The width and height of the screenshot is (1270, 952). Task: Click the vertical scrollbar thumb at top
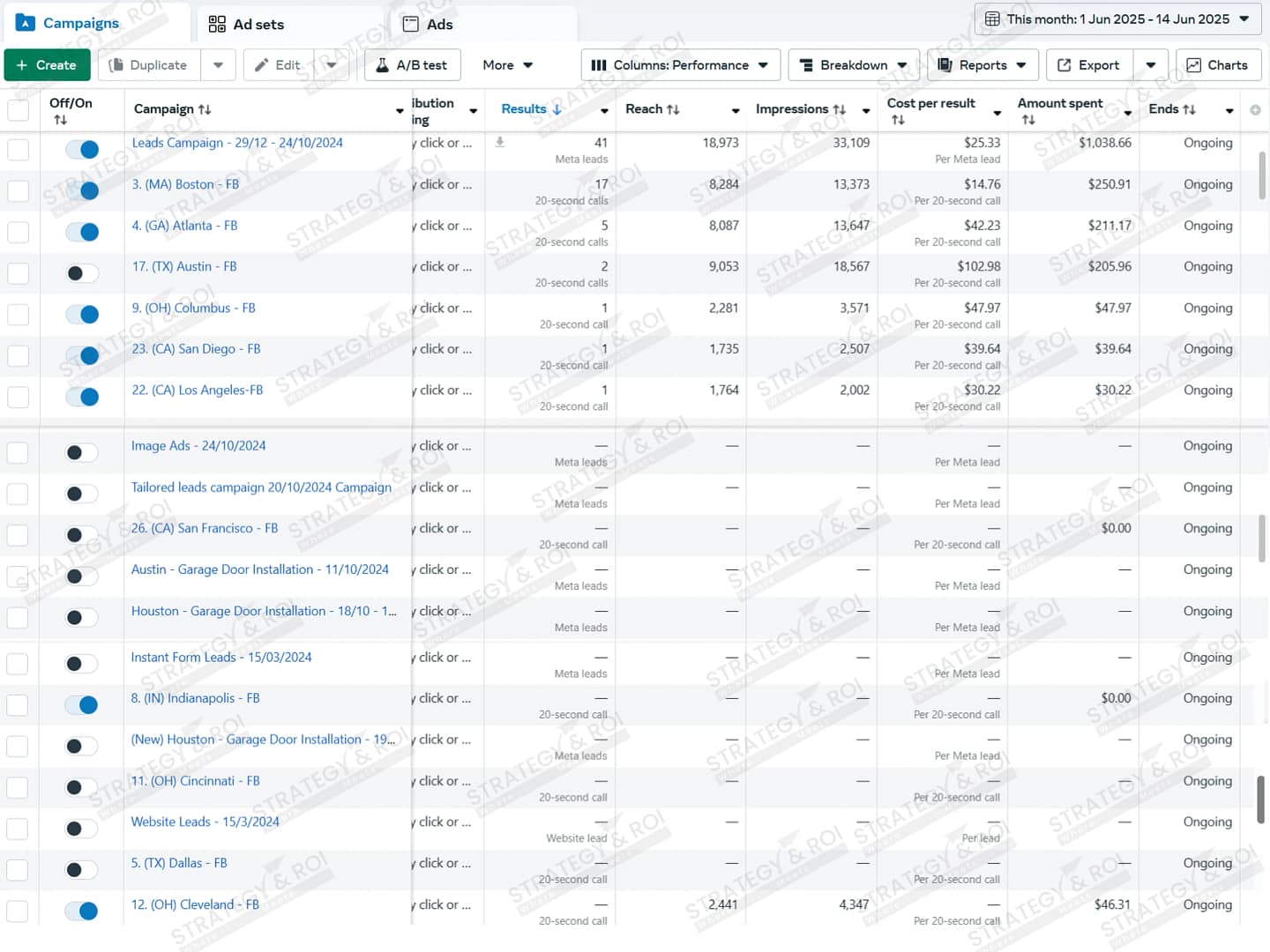(1262, 175)
